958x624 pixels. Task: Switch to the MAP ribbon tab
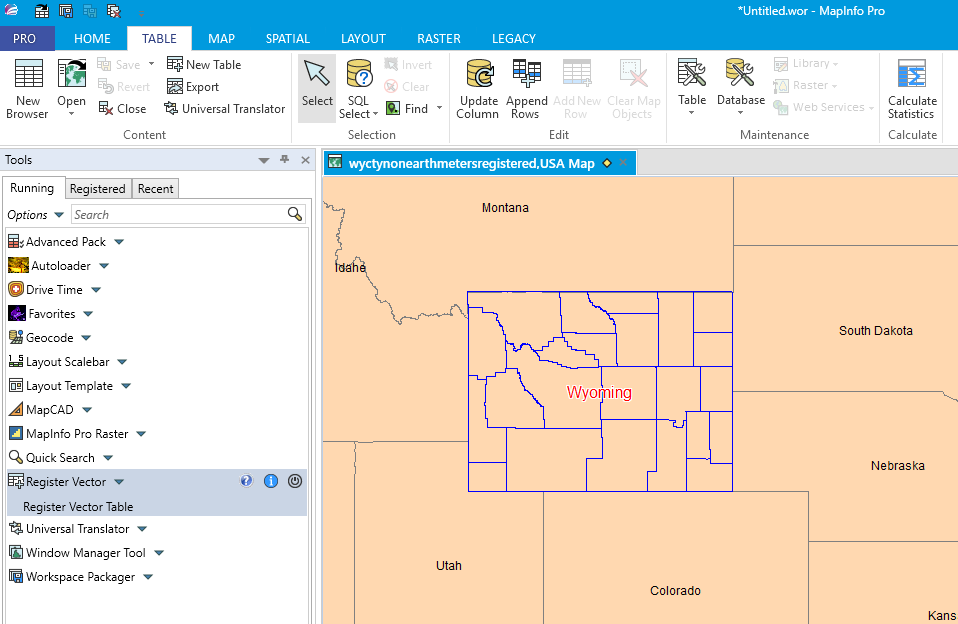[221, 39]
